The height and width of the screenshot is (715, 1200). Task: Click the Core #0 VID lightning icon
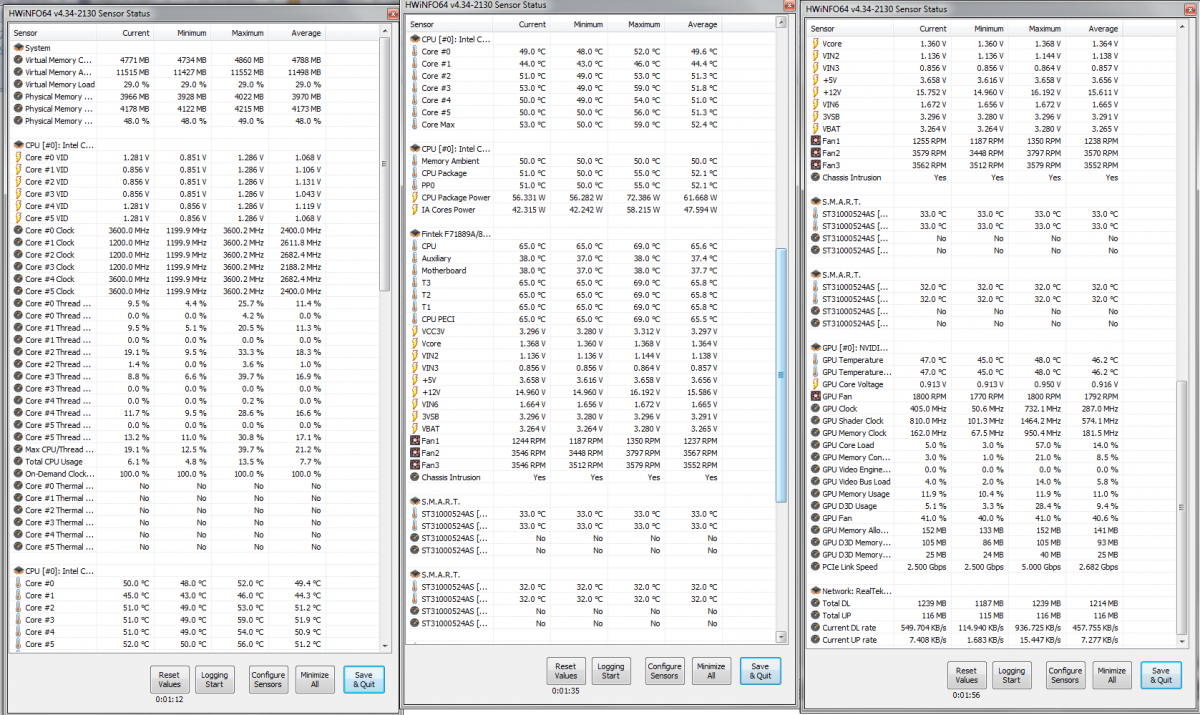17,157
